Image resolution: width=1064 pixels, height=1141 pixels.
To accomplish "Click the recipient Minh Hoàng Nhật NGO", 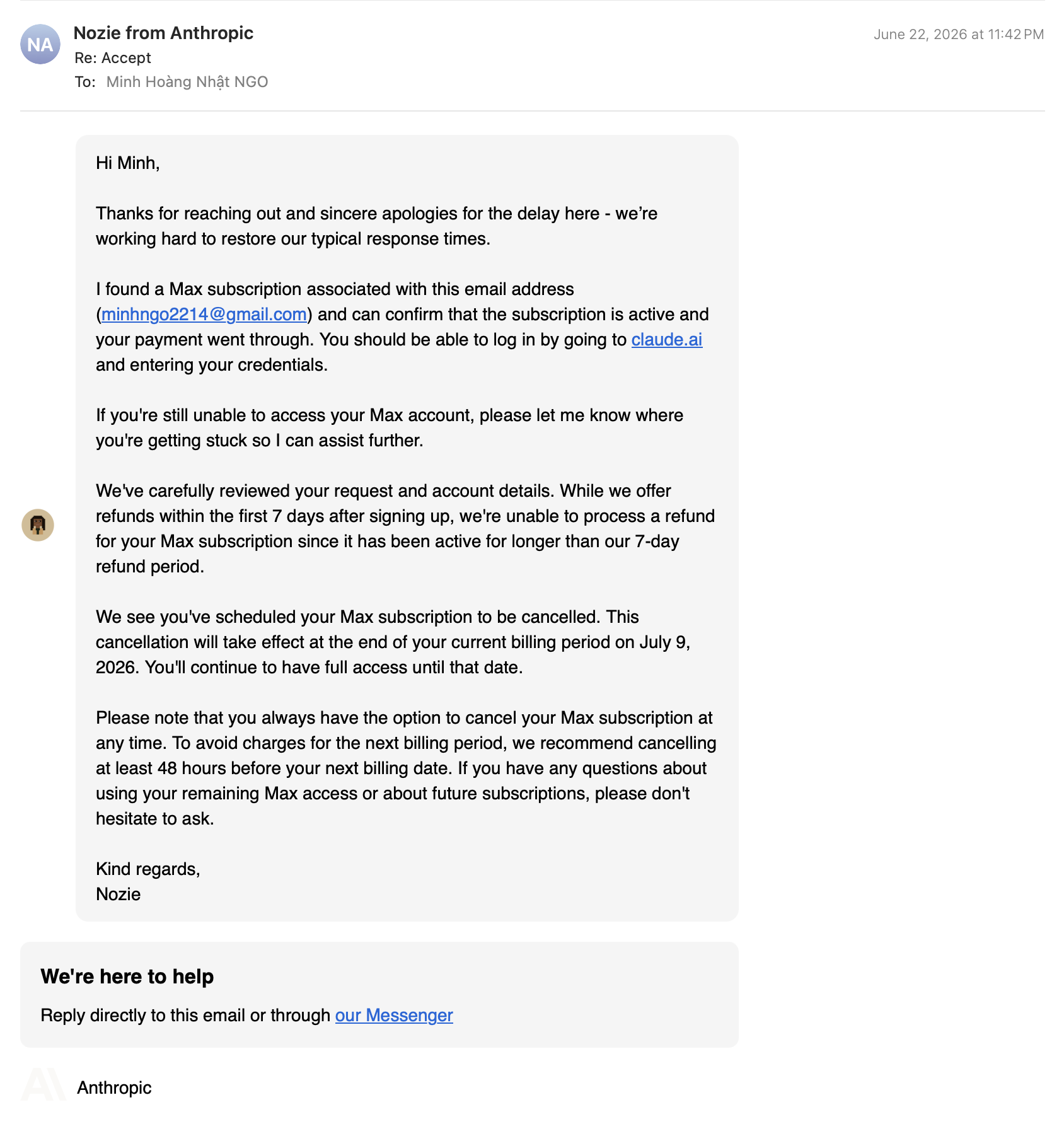I will pos(187,82).
